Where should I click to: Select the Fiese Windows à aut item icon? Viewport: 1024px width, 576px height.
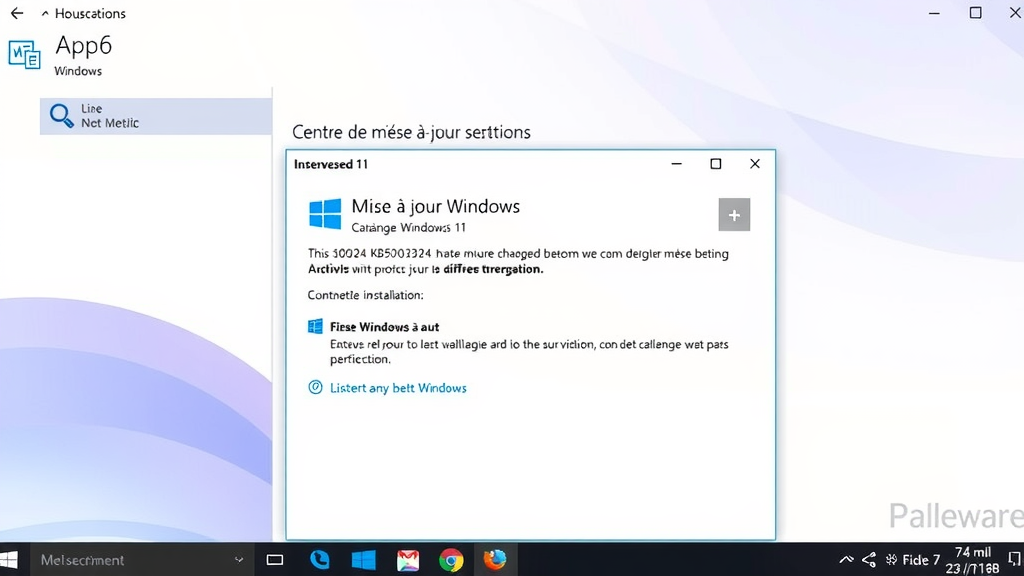(x=316, y=326)
